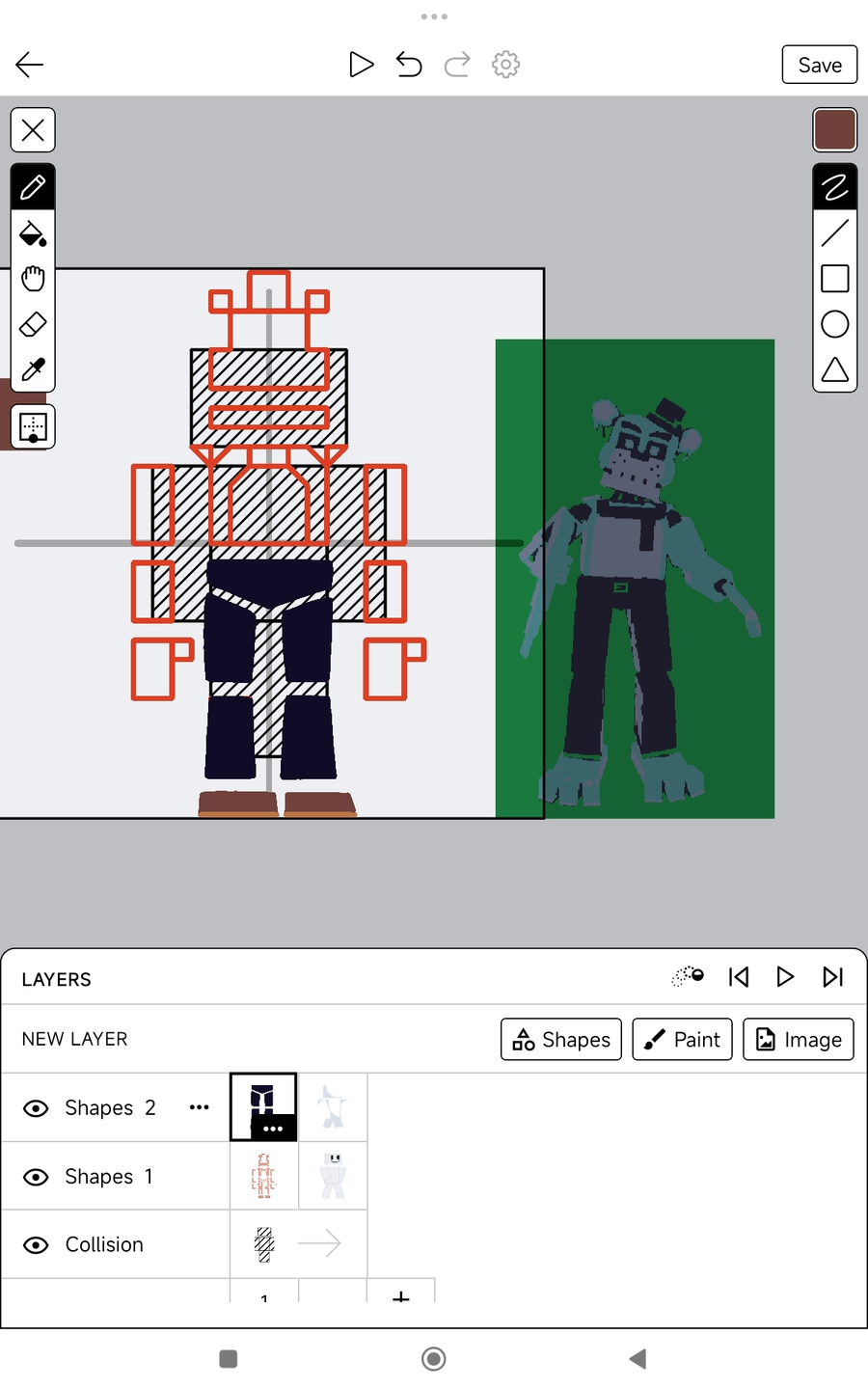Add a new Shapes layer
868x1389 pixels.
tap(561, 1039)
